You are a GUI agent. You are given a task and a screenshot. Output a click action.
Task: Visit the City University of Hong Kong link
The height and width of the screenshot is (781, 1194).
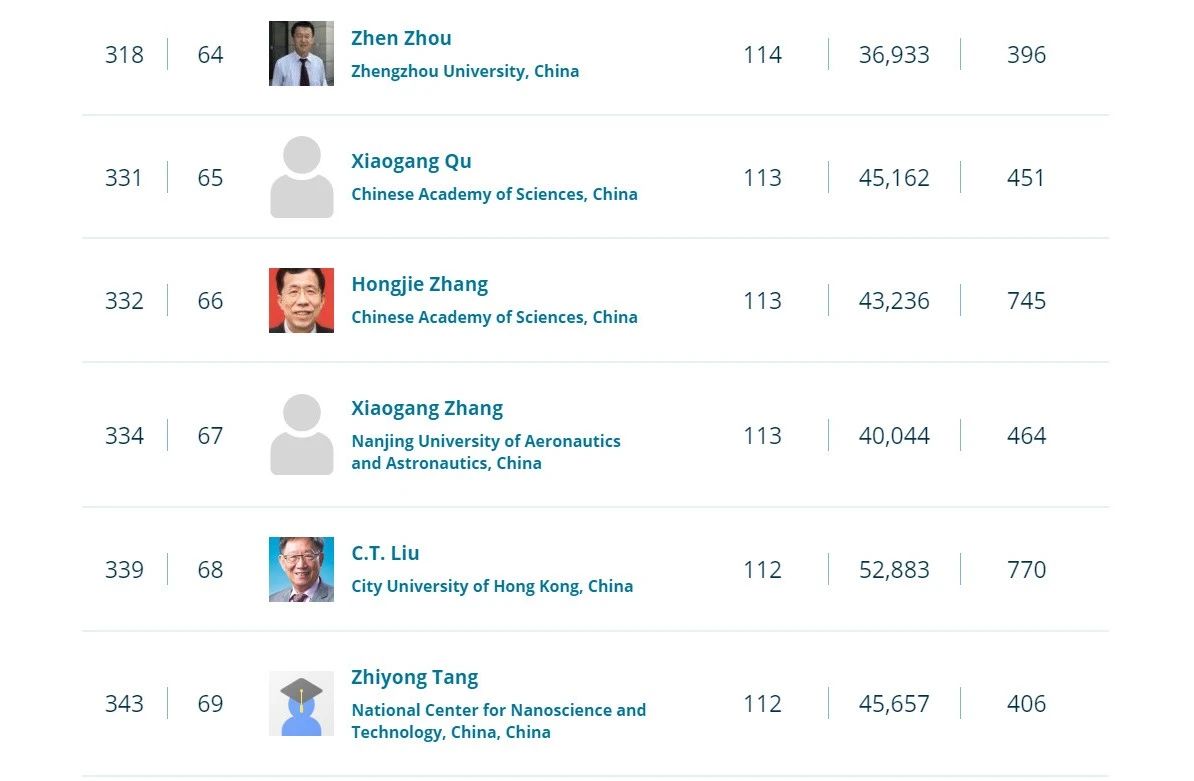click(x=492, y=586)
